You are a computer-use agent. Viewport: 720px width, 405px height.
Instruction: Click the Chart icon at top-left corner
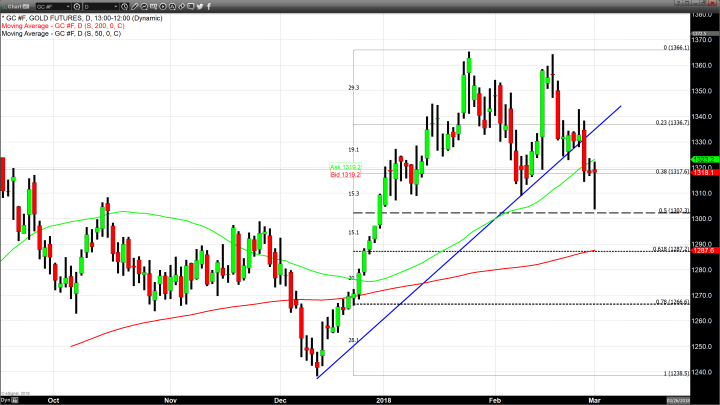(x=6, y=5)
